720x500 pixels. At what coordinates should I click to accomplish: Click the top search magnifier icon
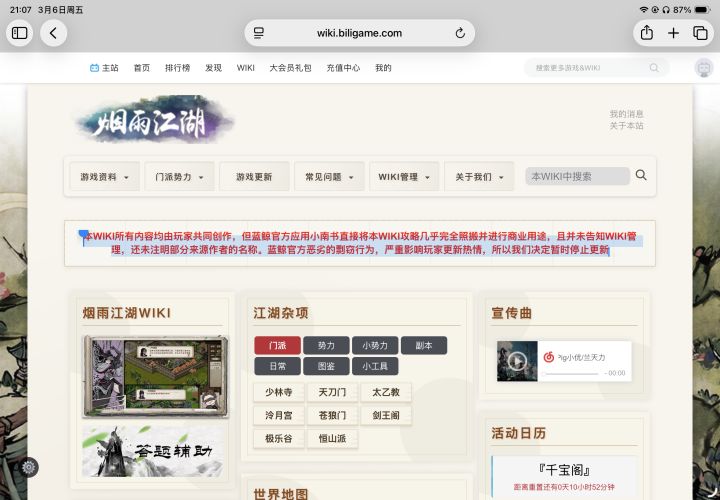point(654,68)
